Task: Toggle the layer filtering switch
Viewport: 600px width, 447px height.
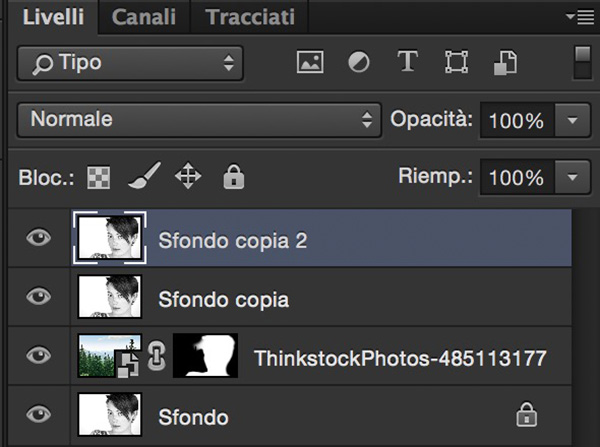Action: (x=582, y=63)
